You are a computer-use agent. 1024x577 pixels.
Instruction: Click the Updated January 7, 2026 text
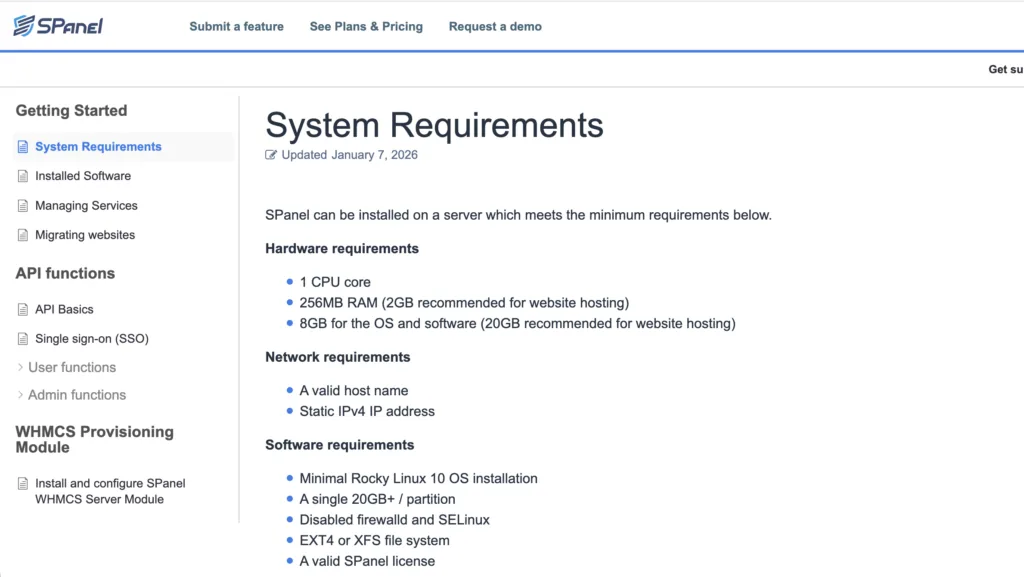(349, 155)
